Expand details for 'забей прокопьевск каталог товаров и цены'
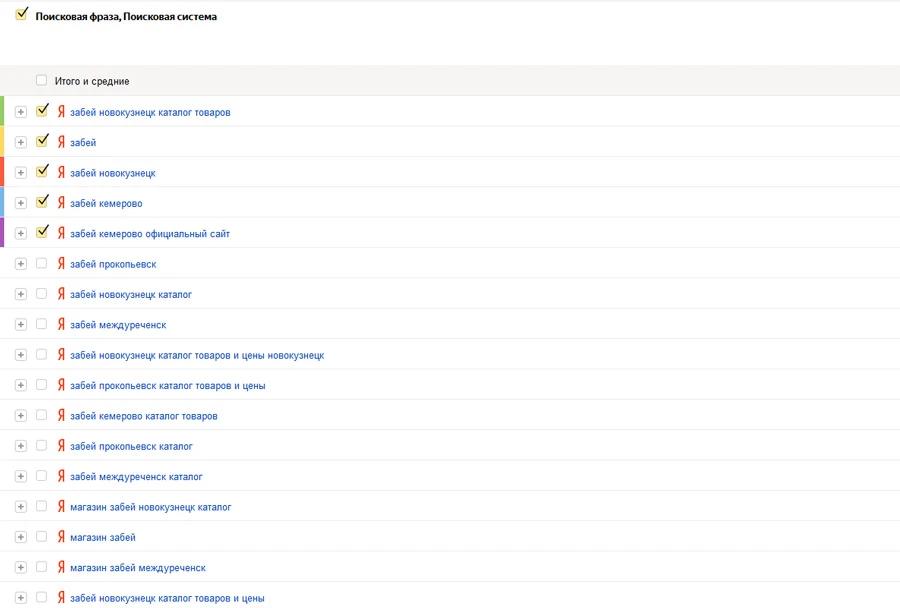This screenshot has width=900, height=608. (x=21, y=385)
